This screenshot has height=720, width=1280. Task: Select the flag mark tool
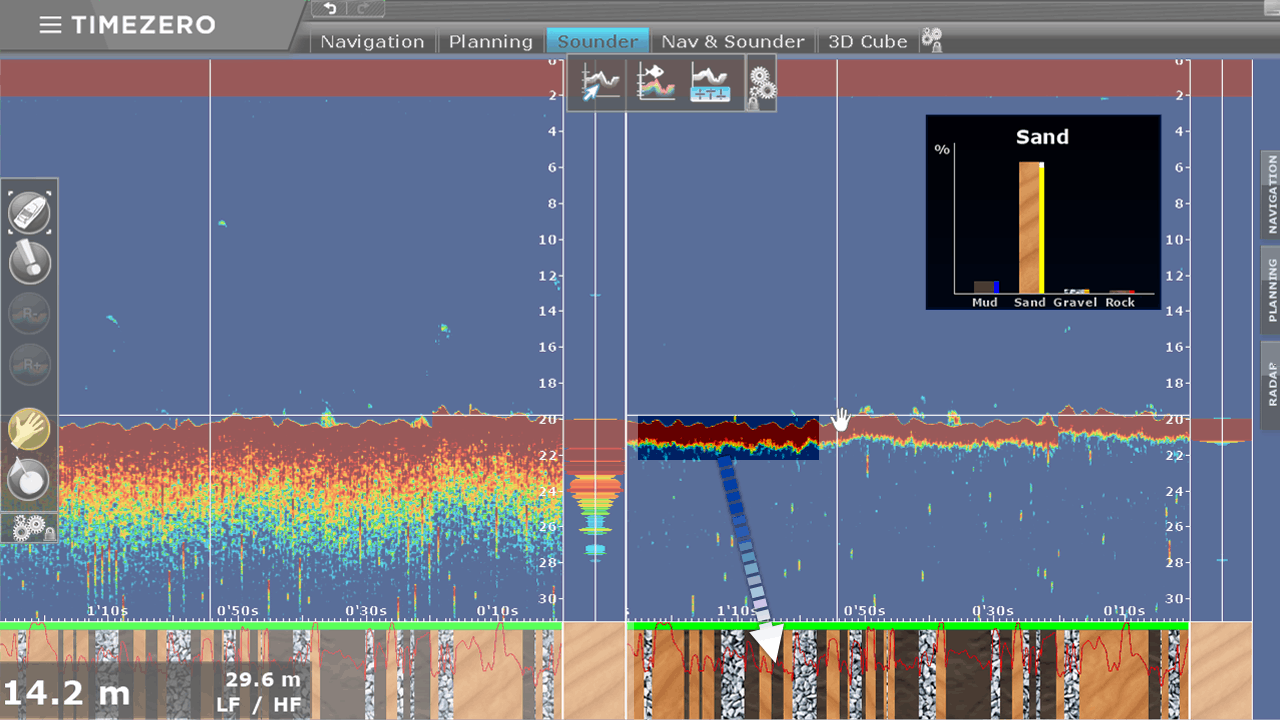click(30, 480)
